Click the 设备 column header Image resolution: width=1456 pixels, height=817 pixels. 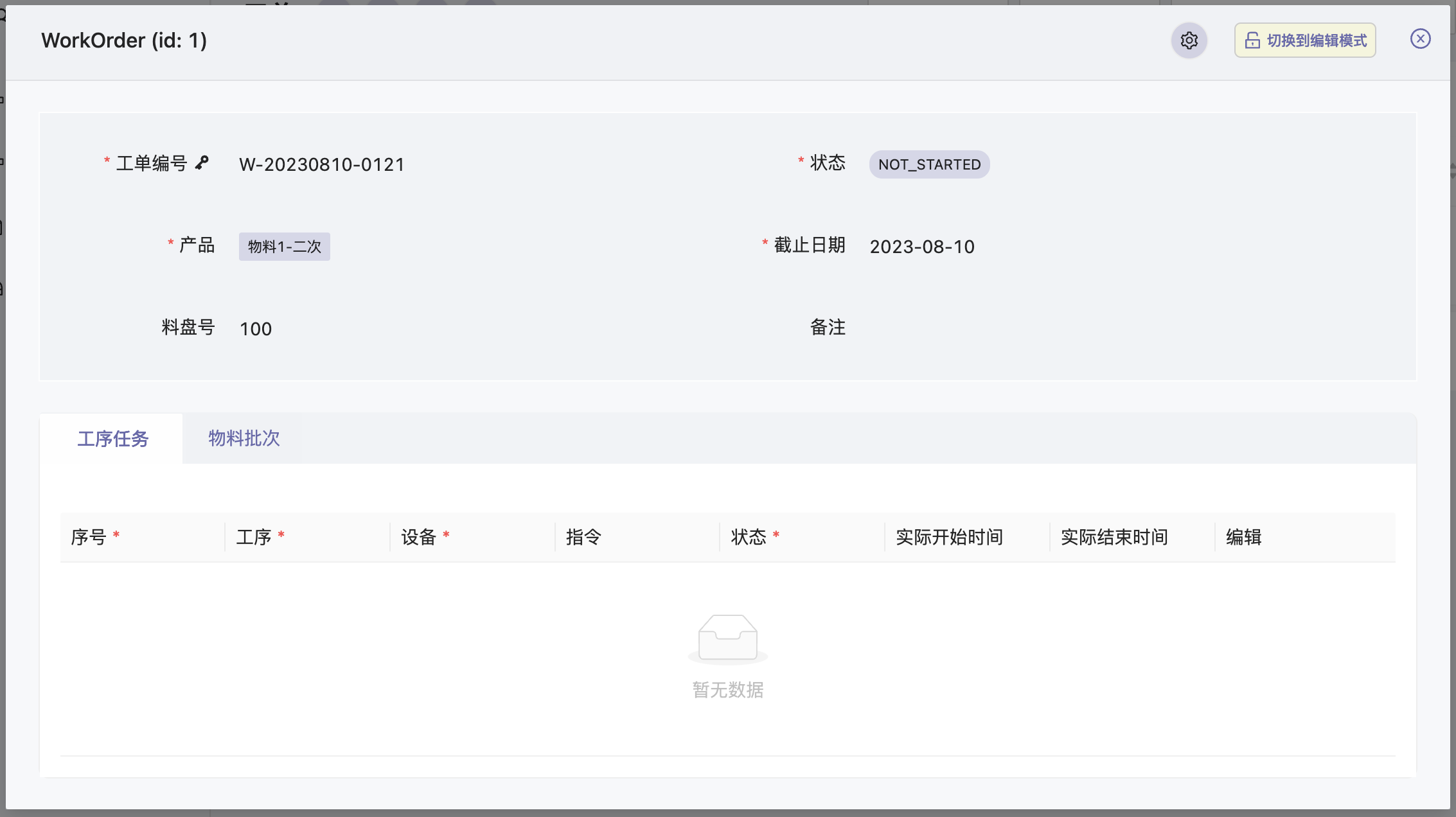pos(418,537)
